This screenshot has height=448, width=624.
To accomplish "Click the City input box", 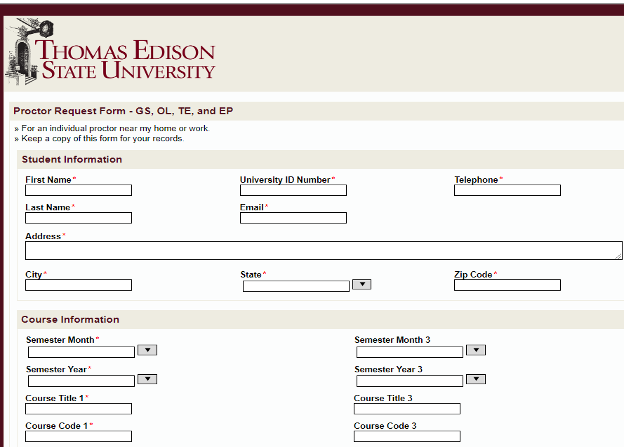I will (x=78, y=285).
